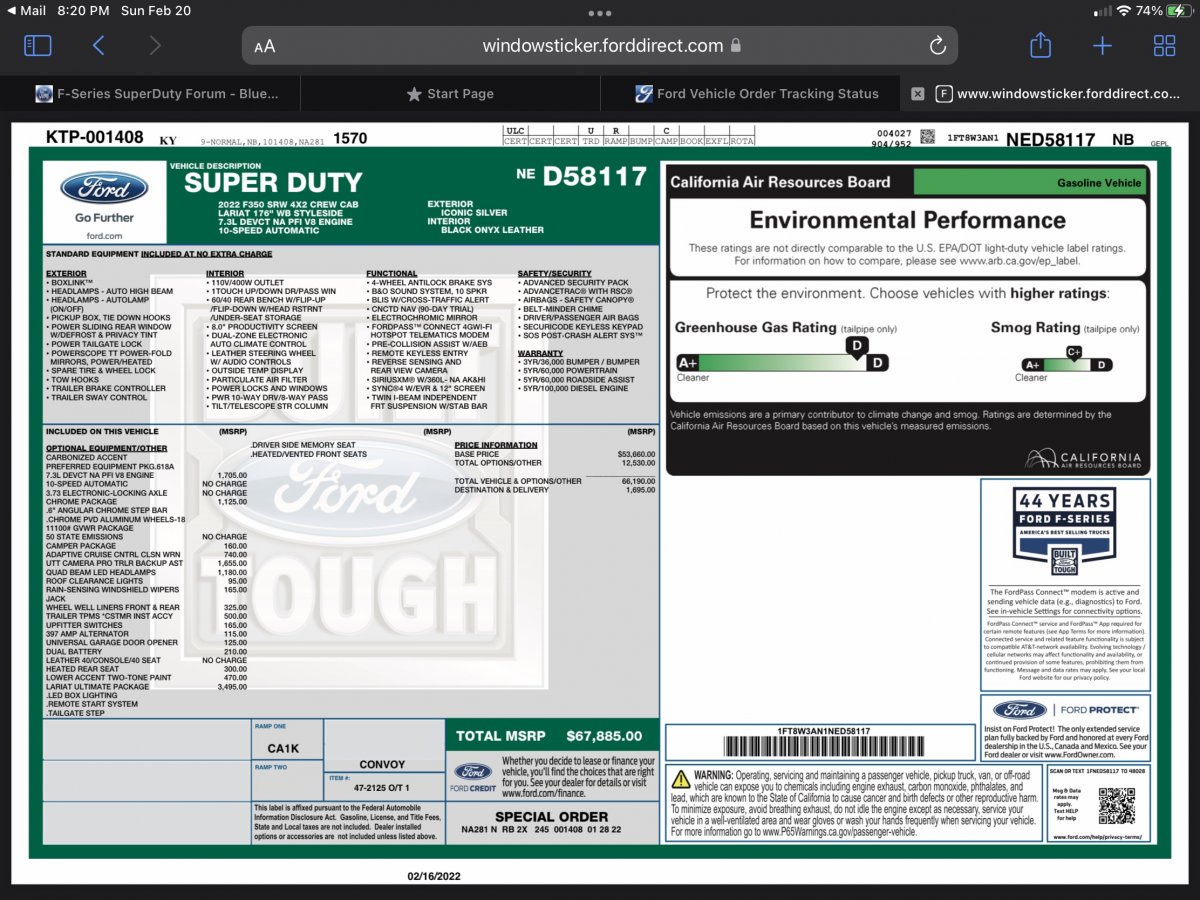Screen dimensions: 1200x900
Task: Switch to the Start Page tab
Action: point(450,94)
